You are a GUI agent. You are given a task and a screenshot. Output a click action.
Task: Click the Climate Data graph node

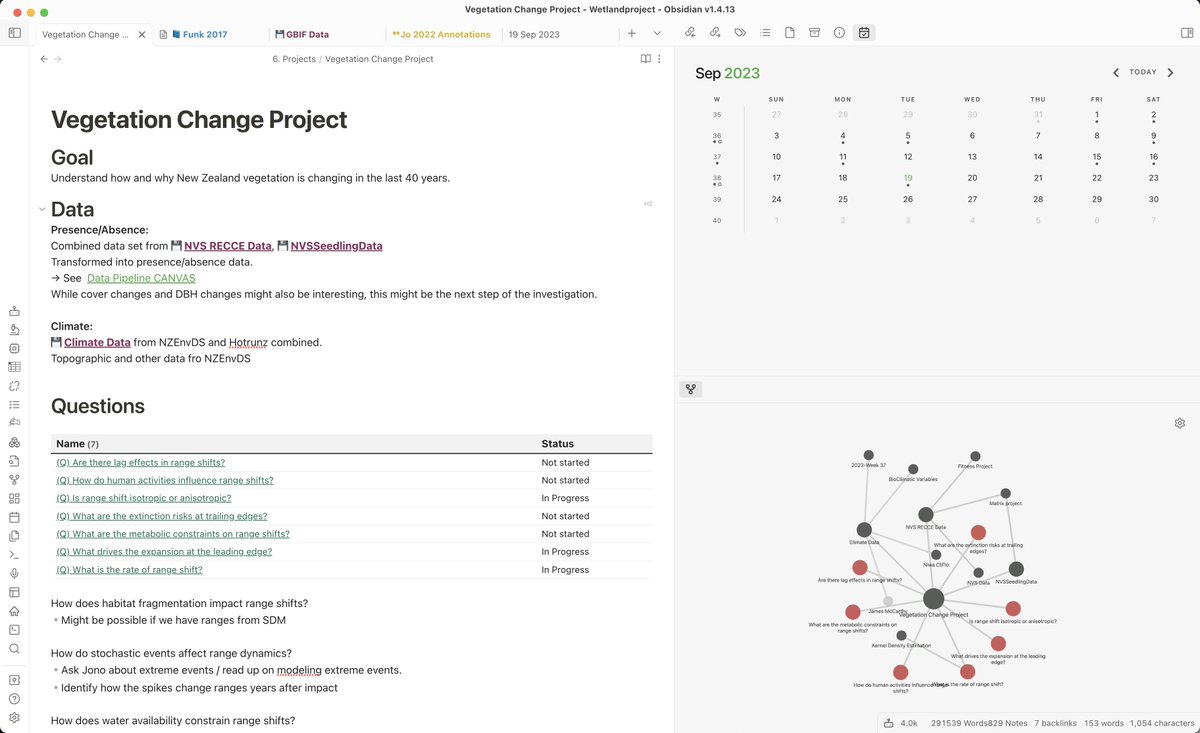coord(864,530)
